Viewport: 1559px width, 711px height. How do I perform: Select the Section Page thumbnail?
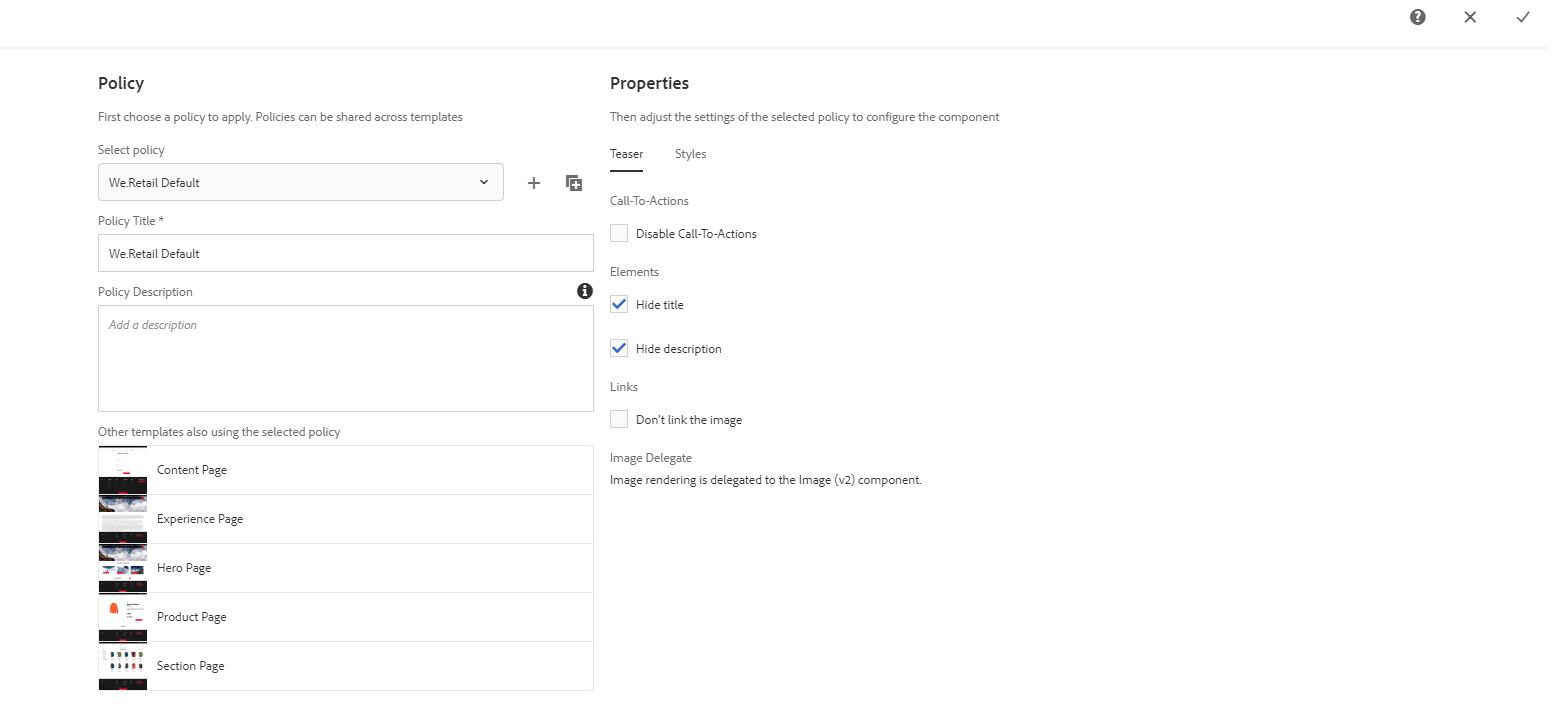click(x=123, y=666)
